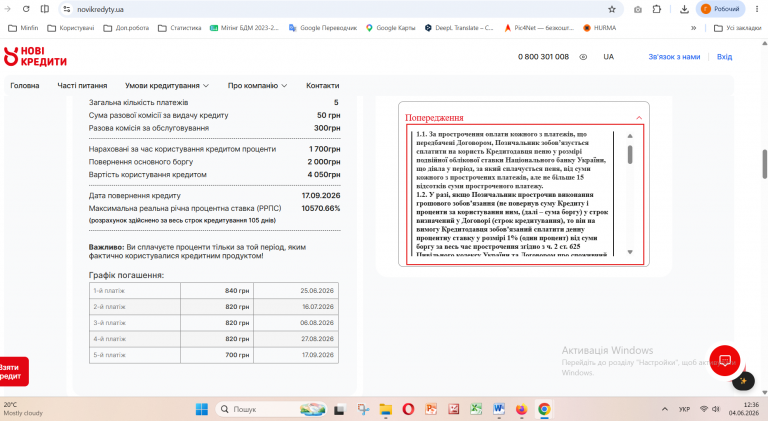
Task: Open File Explorer from the taskbar
Action: pyautogui.click(x=385, y=409)
